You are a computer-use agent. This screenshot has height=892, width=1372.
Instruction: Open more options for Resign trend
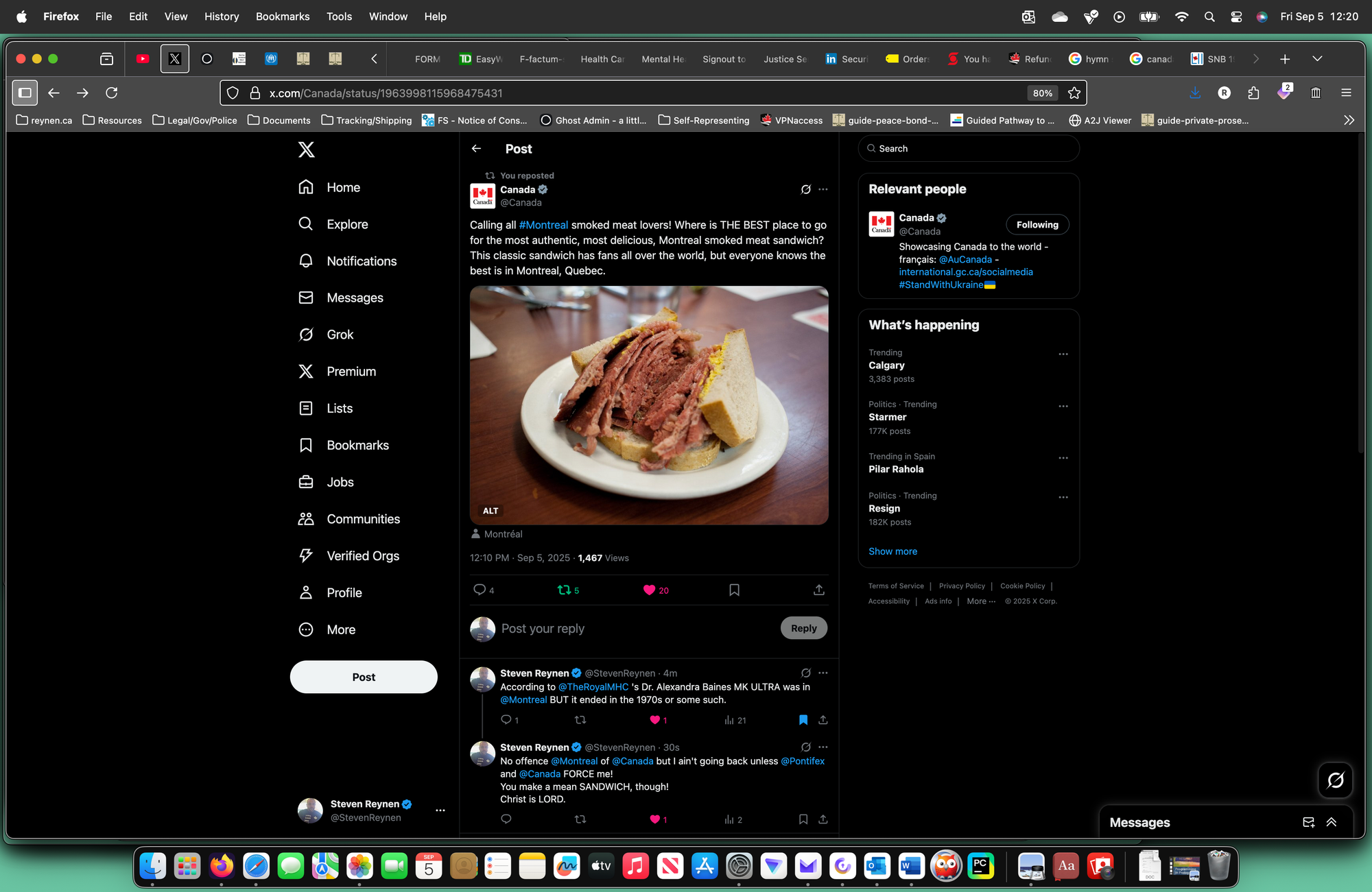tap(1063, 498)
